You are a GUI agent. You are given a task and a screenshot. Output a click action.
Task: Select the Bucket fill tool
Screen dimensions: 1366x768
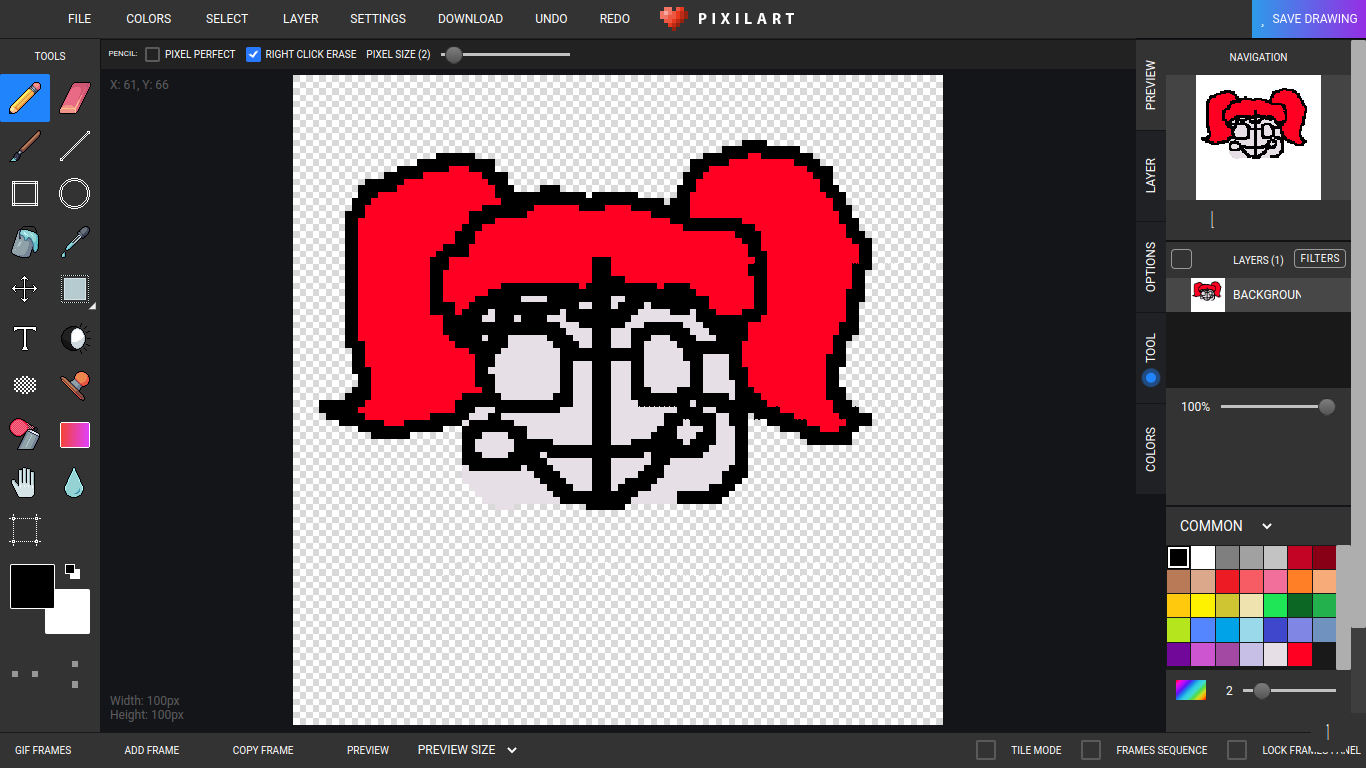point(24,242)
